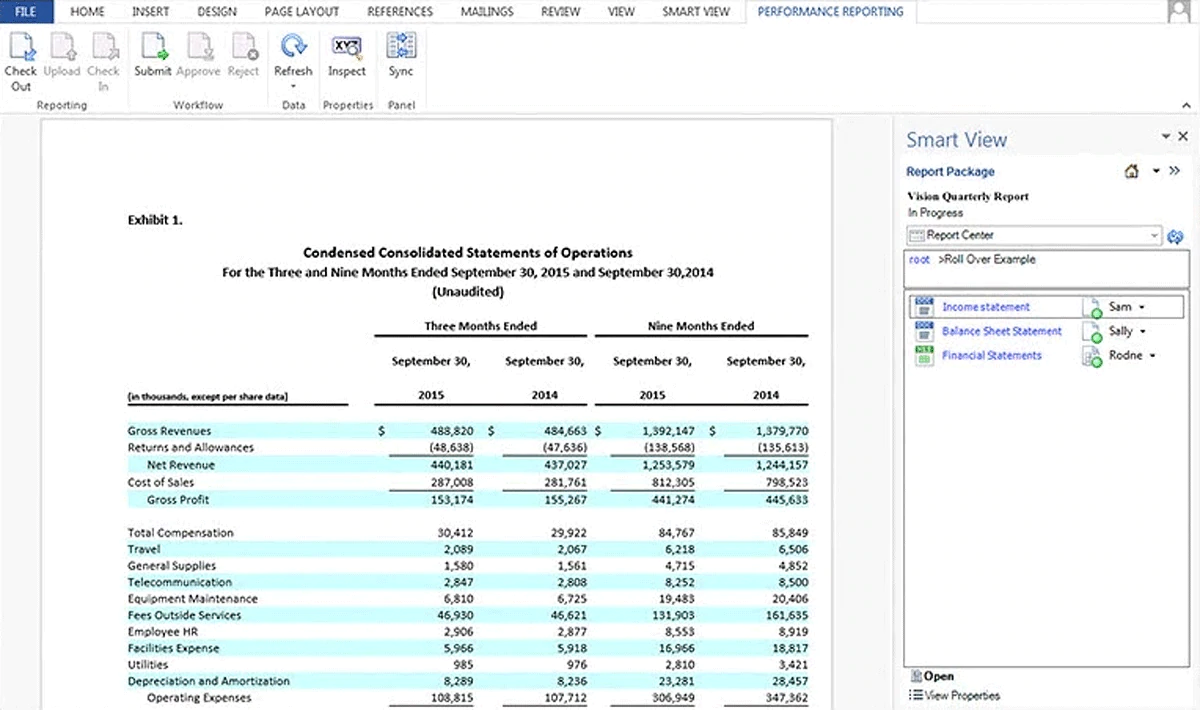Click the Inspect properties icon
Image resolution: width=1200 pixels, height=710 pixels.
point(347,48)
